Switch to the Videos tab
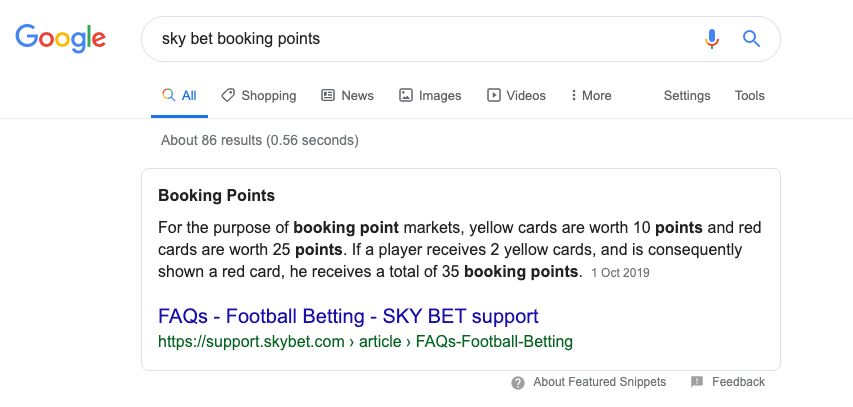This screenshot has height=407, width=853. [x=516, y=95]
